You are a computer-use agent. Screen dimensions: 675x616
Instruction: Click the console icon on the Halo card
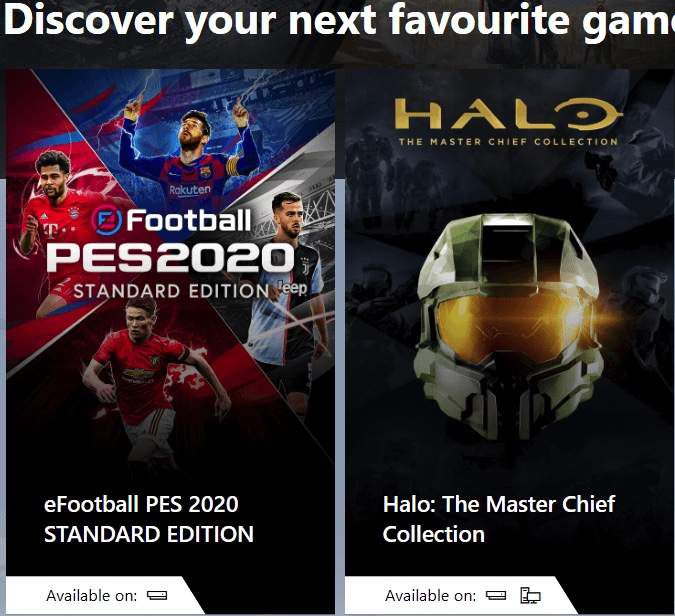[496, 595]
